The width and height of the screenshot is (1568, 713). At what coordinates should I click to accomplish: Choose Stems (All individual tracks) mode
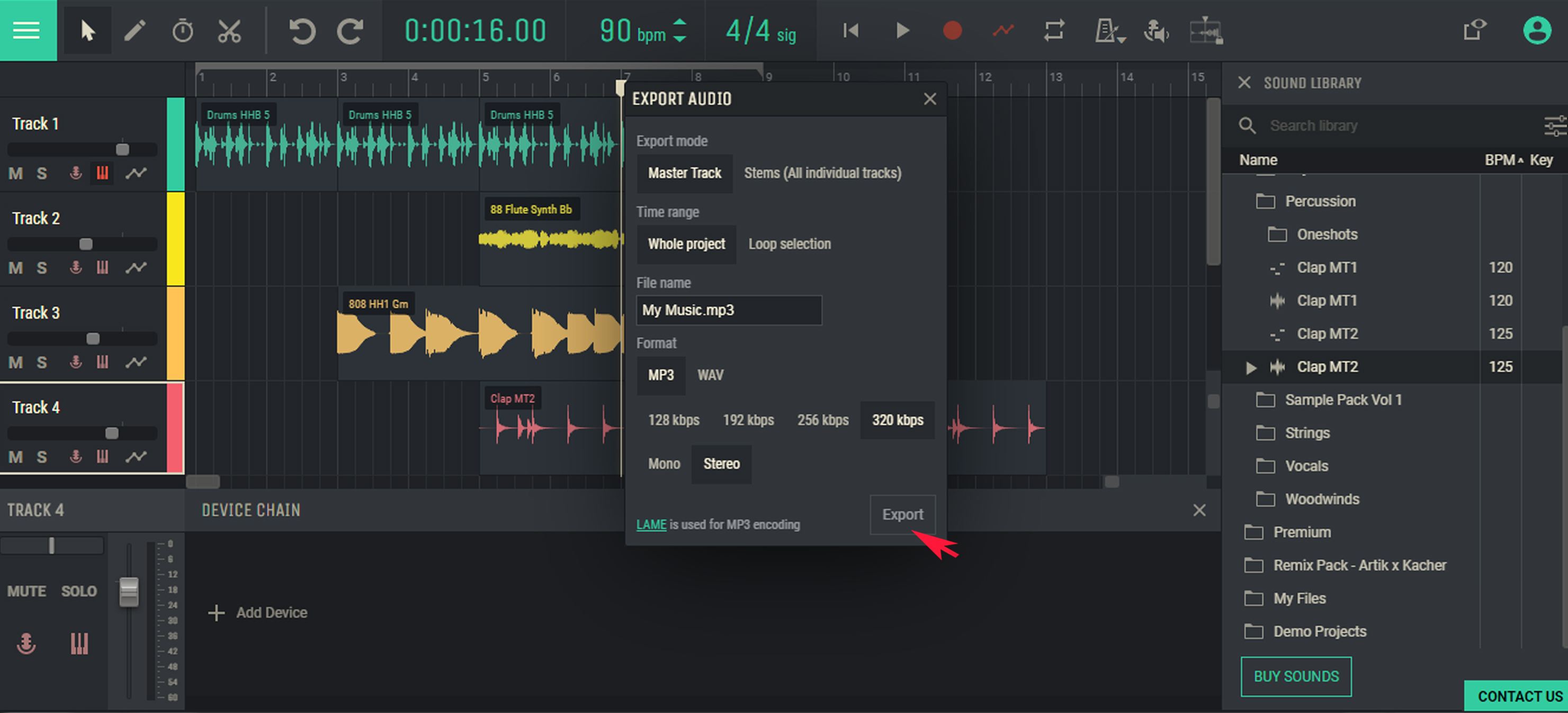(x=822, y=173)
